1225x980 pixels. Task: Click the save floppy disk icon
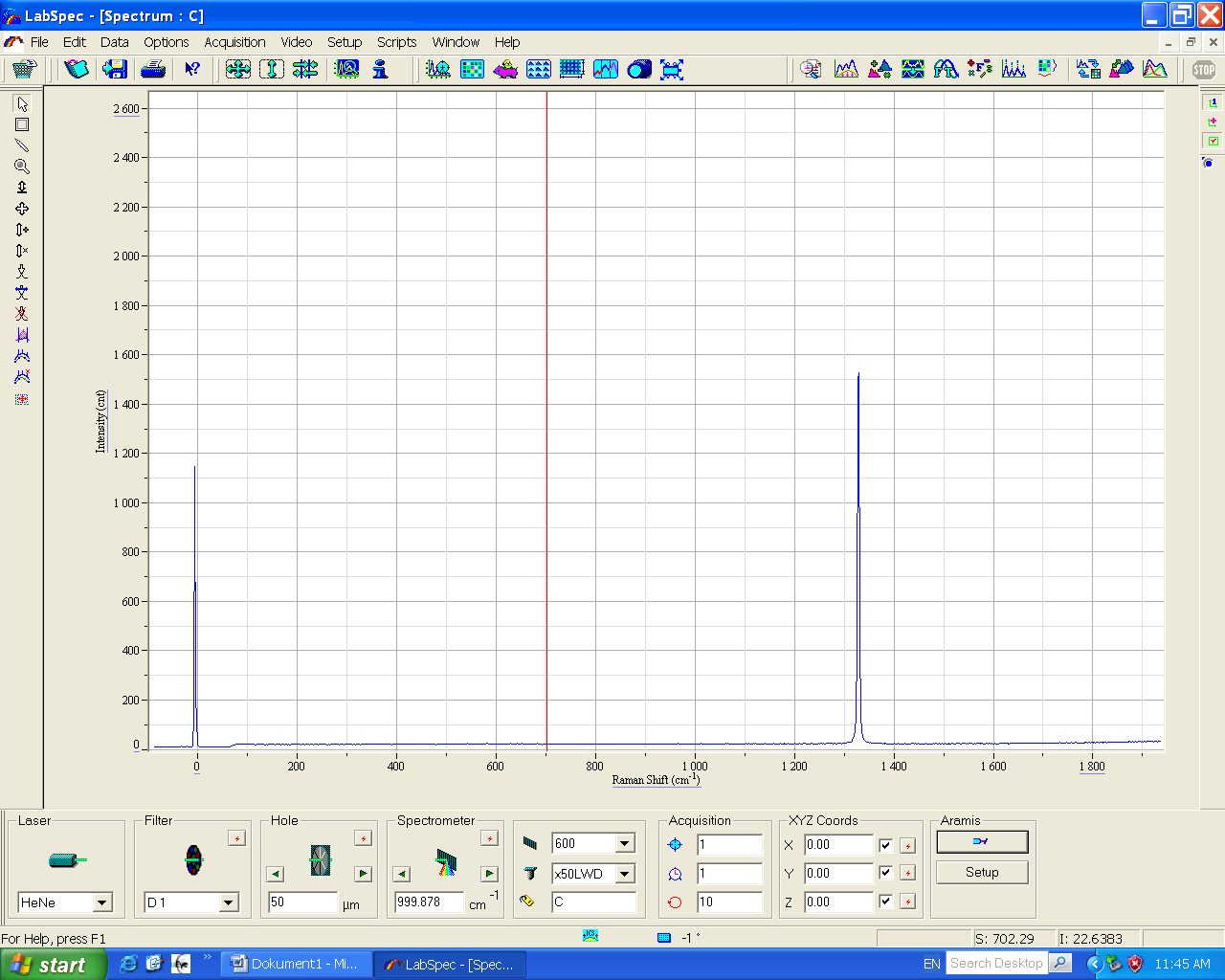point(116,69)
